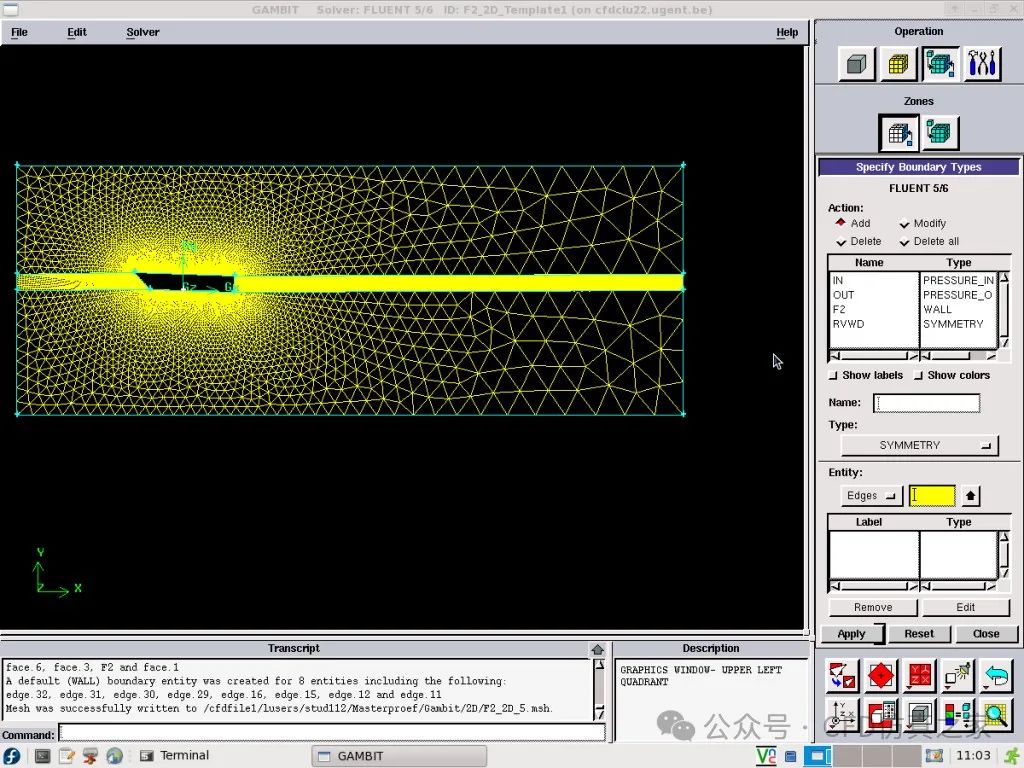Click the Apply button
Screen dimensions: 1024x768
tap(852, 633)
